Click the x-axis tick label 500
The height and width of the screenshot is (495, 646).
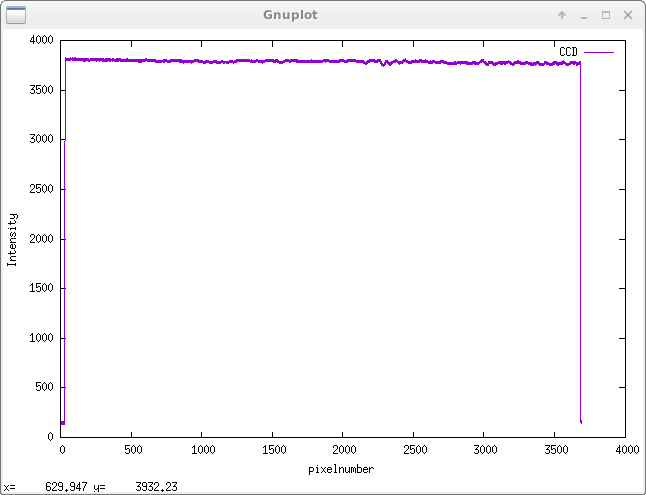[133, 450]
